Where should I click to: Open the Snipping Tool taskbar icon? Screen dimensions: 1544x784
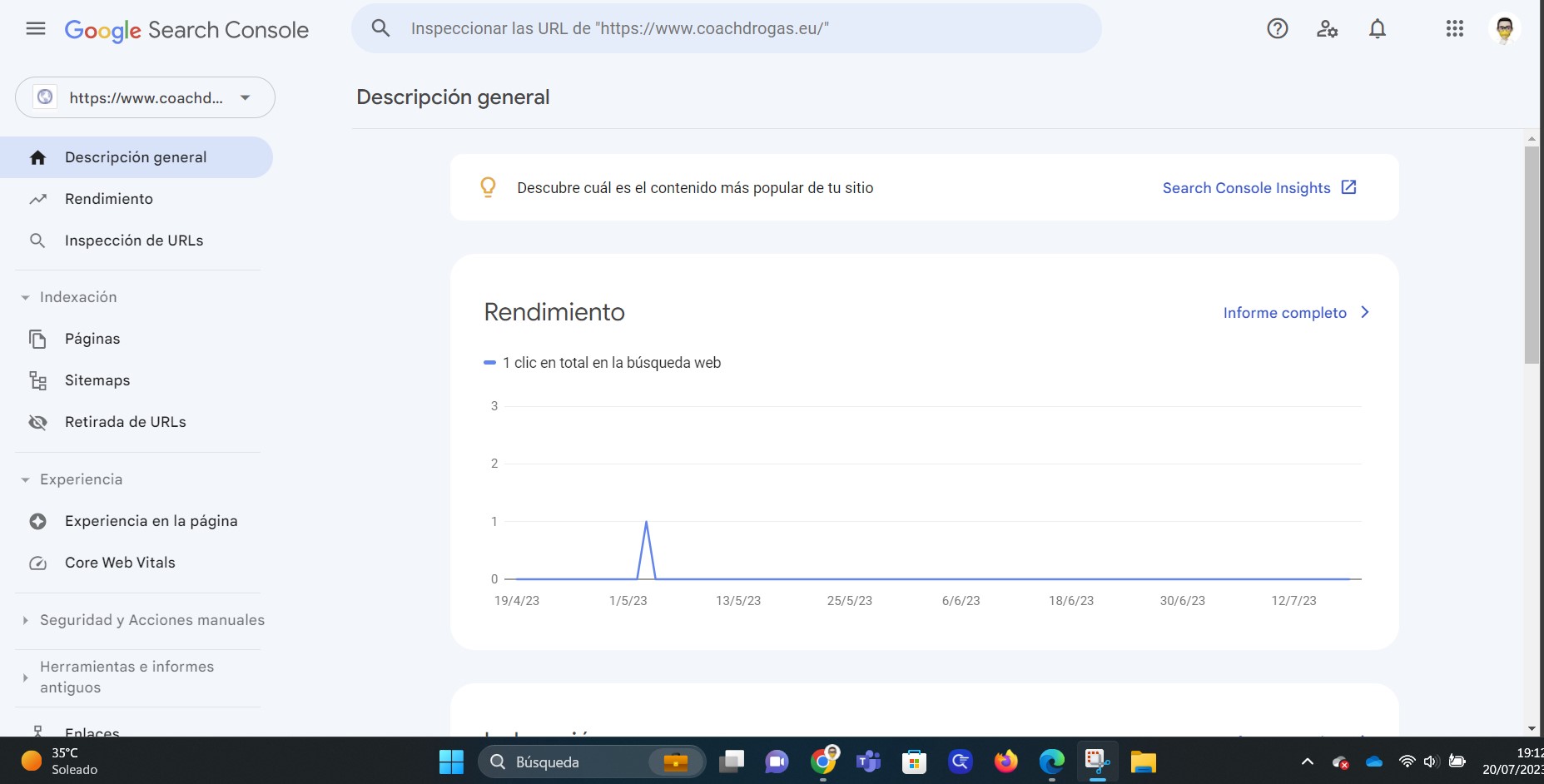tap(1097, 762)
